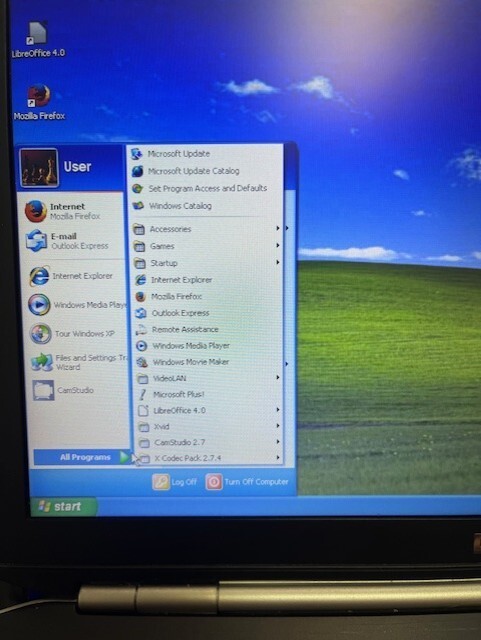
Task: Select Tour Windows XP label
Action: point(85,333)
